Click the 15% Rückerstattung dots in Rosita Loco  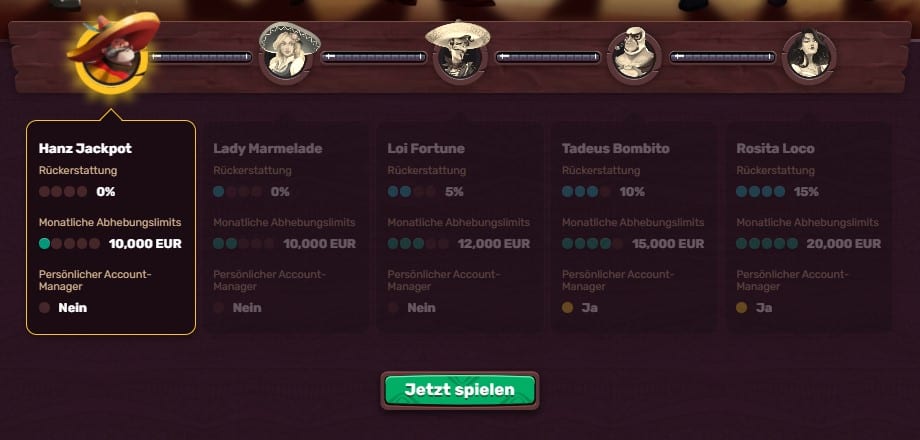760,192
